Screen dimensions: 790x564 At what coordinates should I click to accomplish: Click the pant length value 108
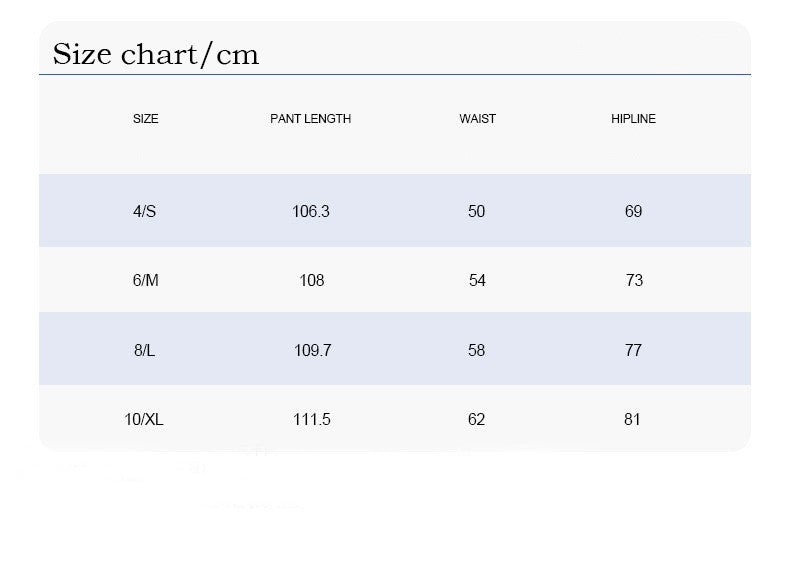312,280
